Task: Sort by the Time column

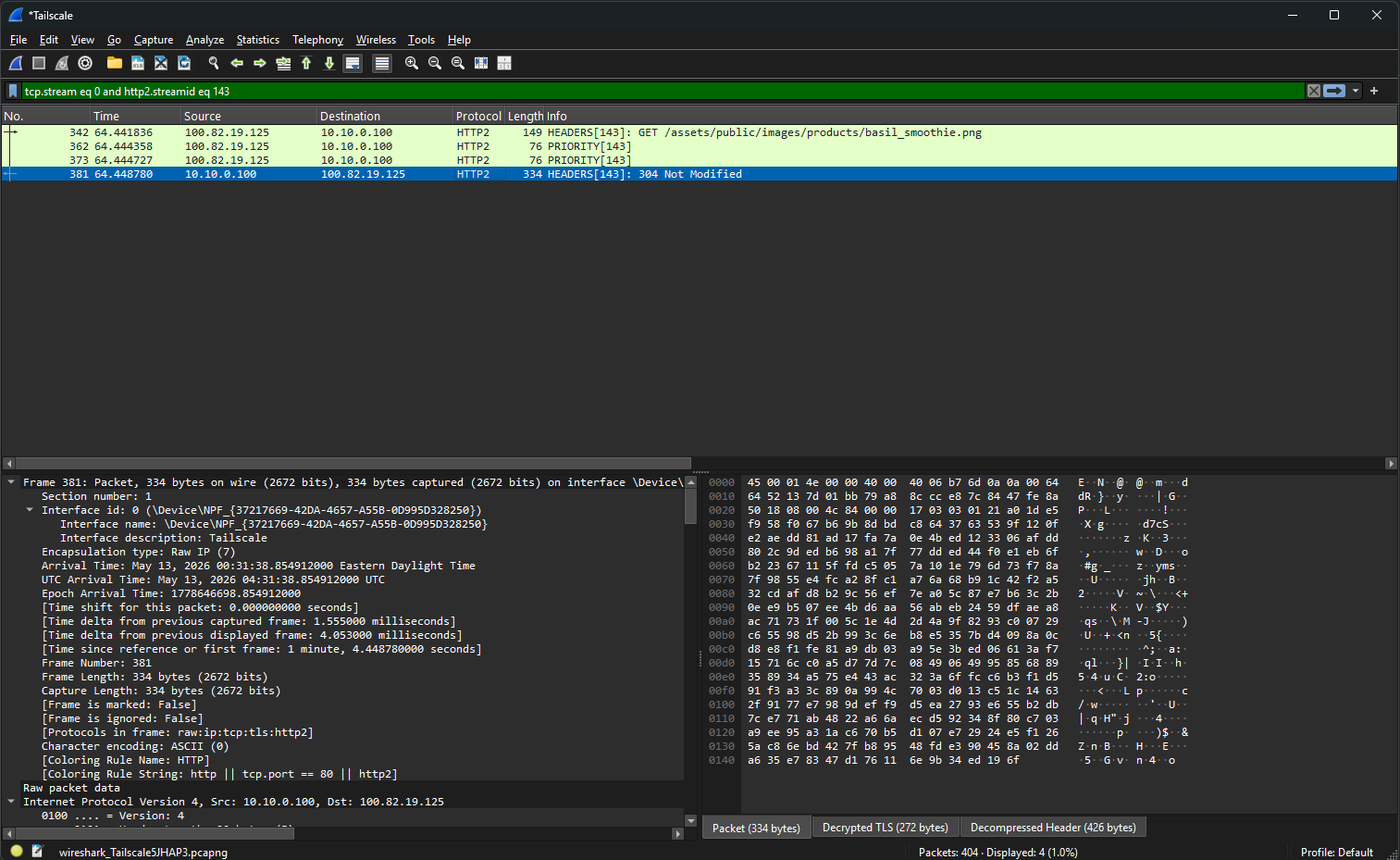Action: coord(135,116)
